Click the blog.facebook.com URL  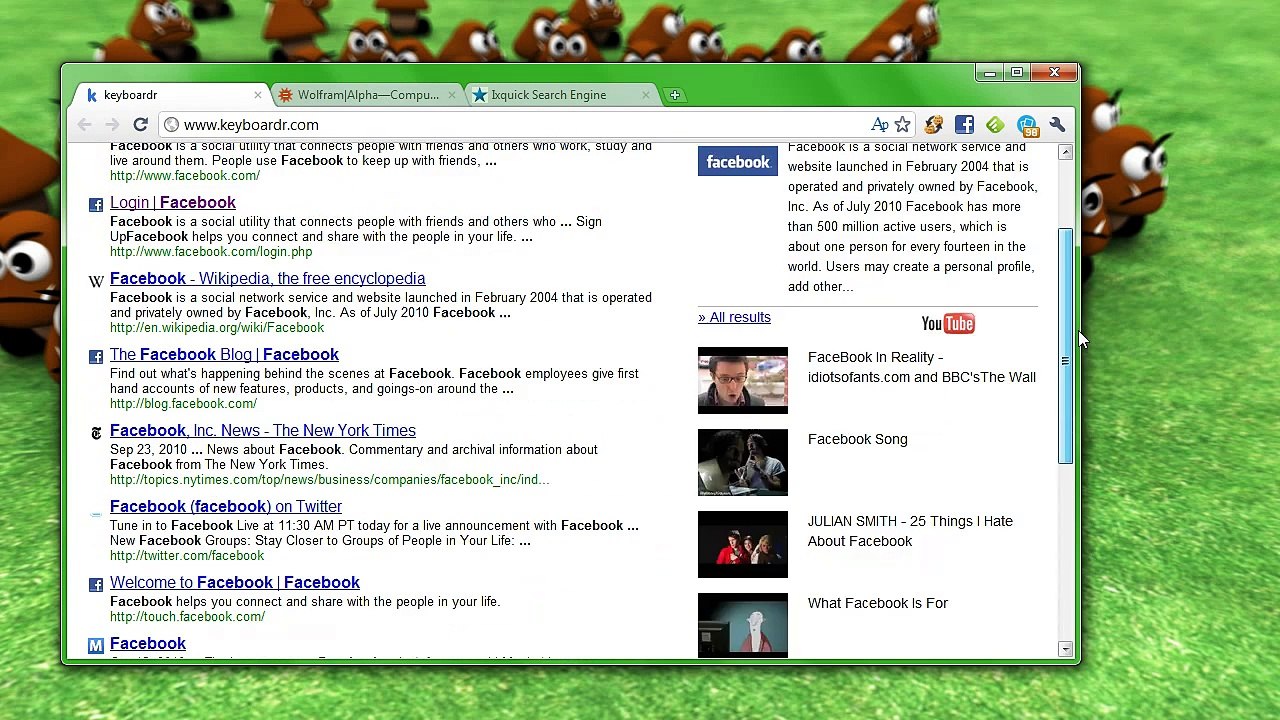click(183, 404)
